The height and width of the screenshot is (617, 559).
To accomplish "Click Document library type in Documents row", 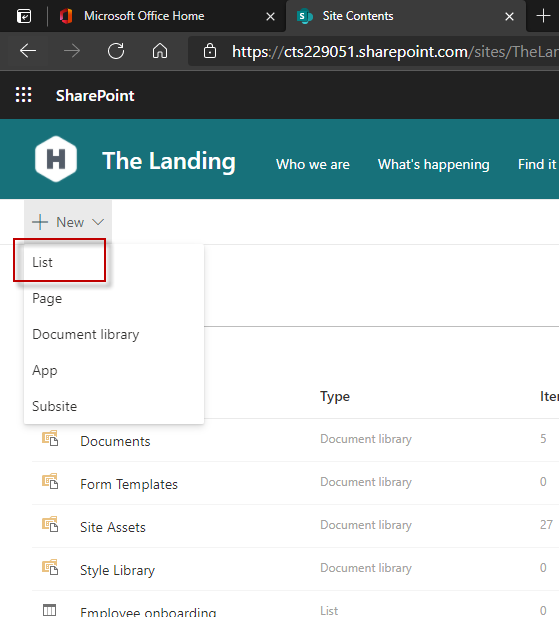I will coord(366,439).
